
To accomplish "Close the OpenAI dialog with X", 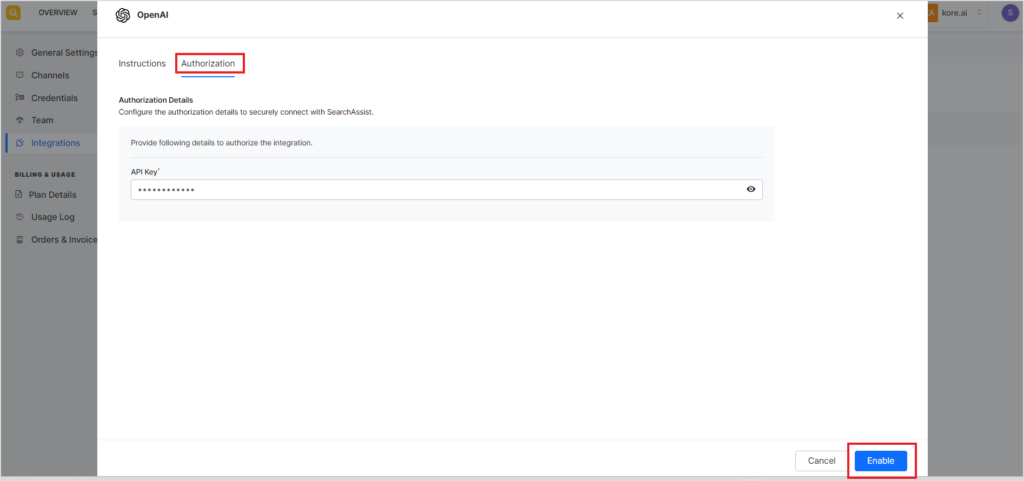I will coord(899,16).
